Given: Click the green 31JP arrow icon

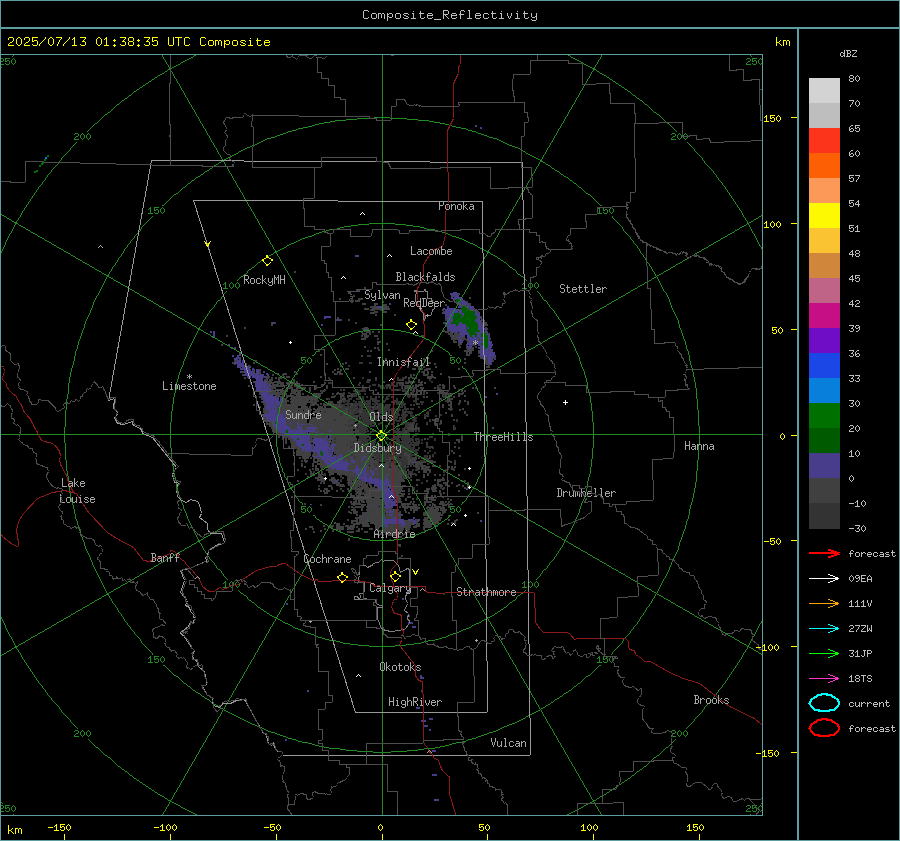Looking at the screenshot, I should [x=824, y=653].
